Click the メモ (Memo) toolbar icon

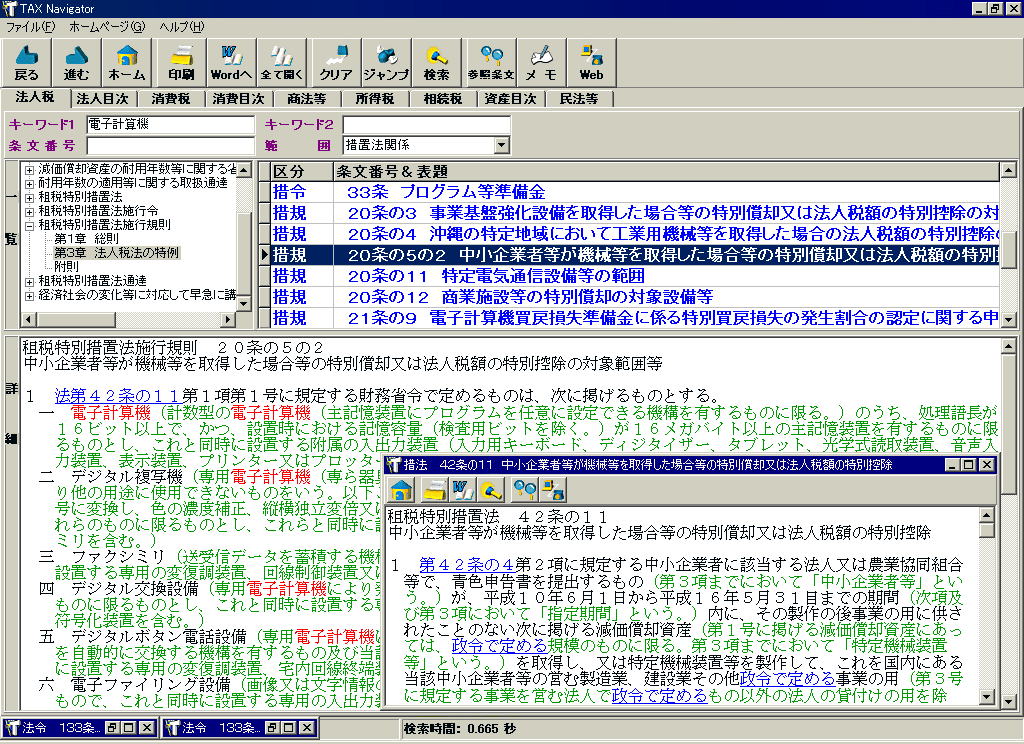(541, 63)
